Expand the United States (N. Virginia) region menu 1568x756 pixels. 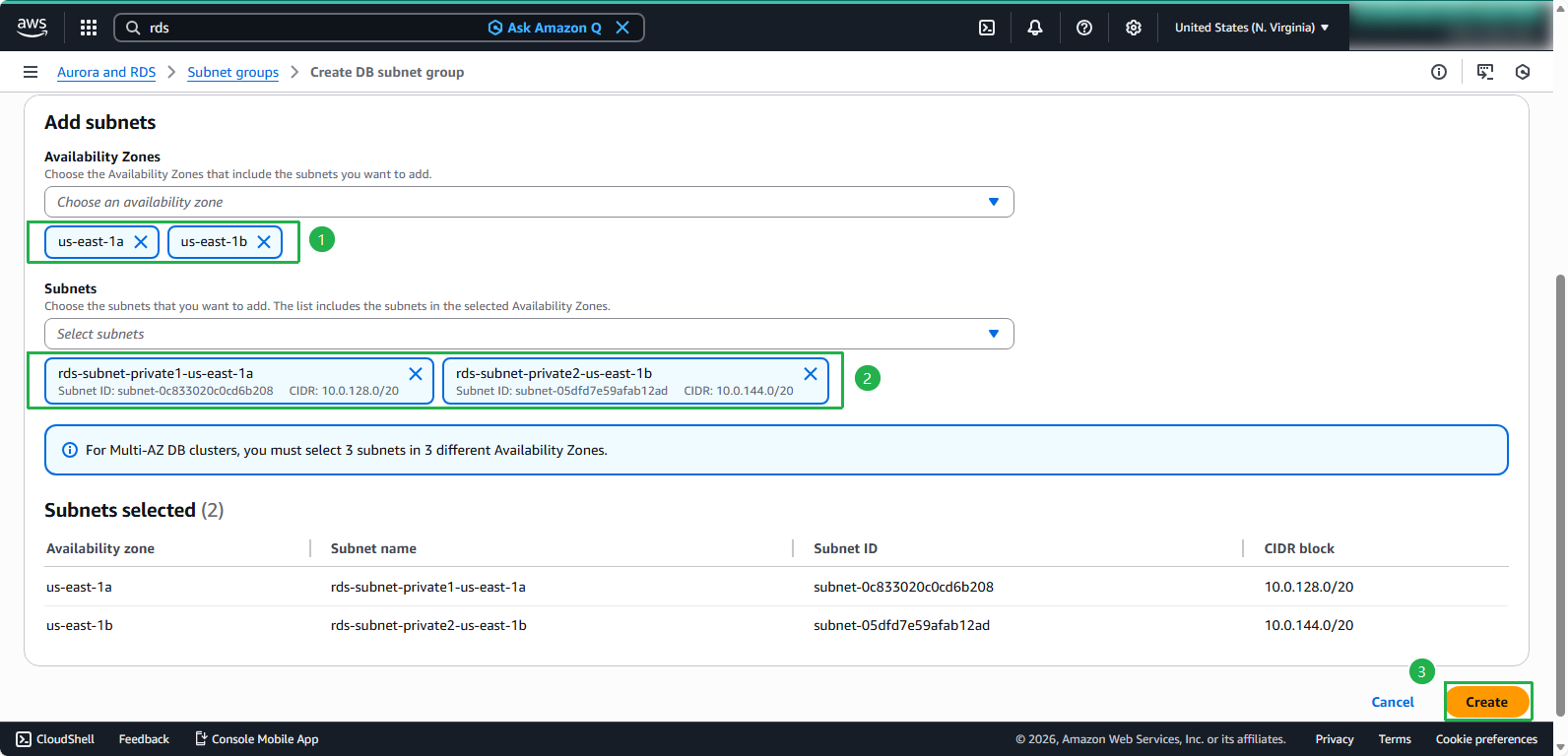(1252, 28)
